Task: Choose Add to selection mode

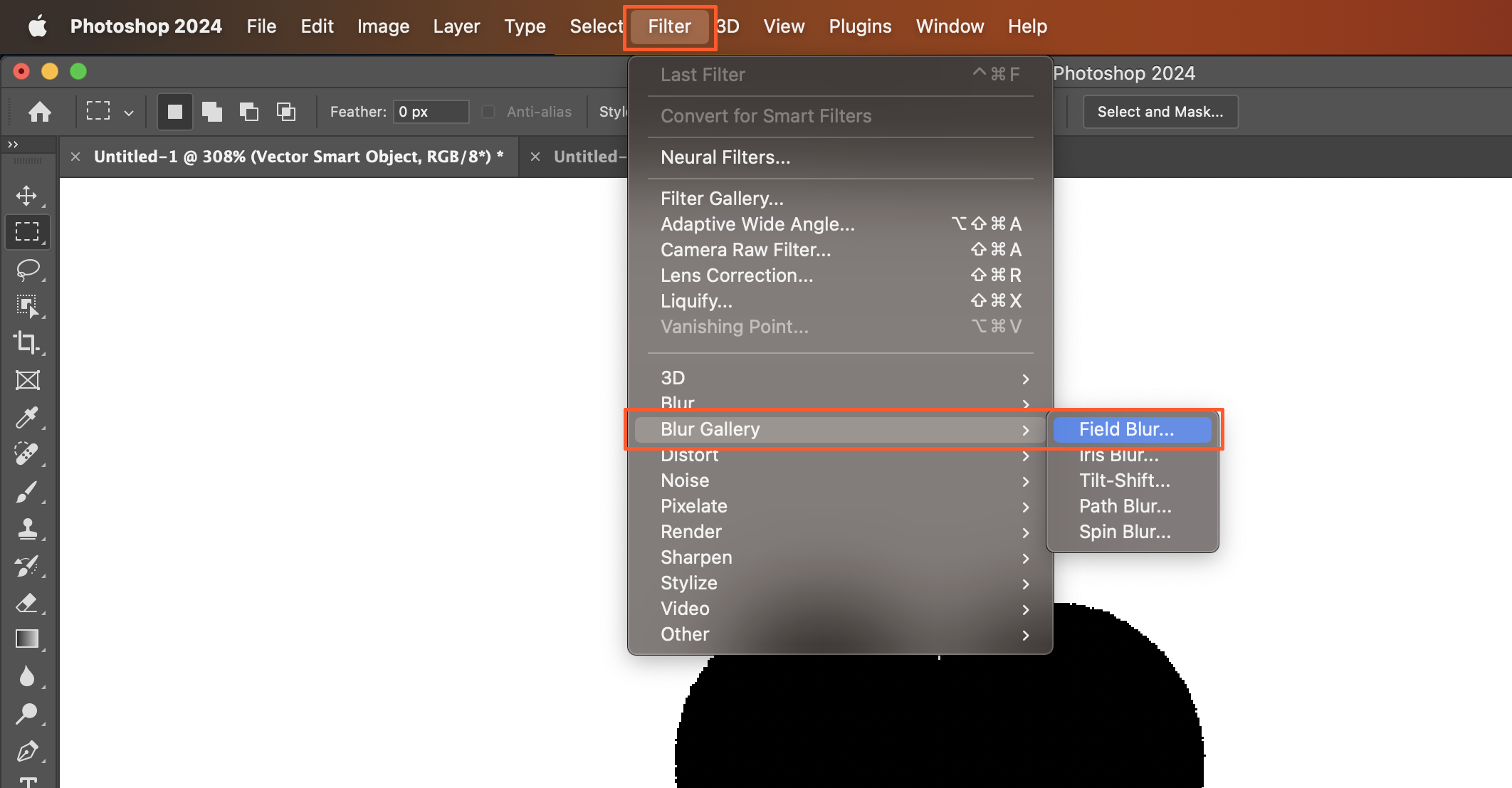Action: pos(211,112)
